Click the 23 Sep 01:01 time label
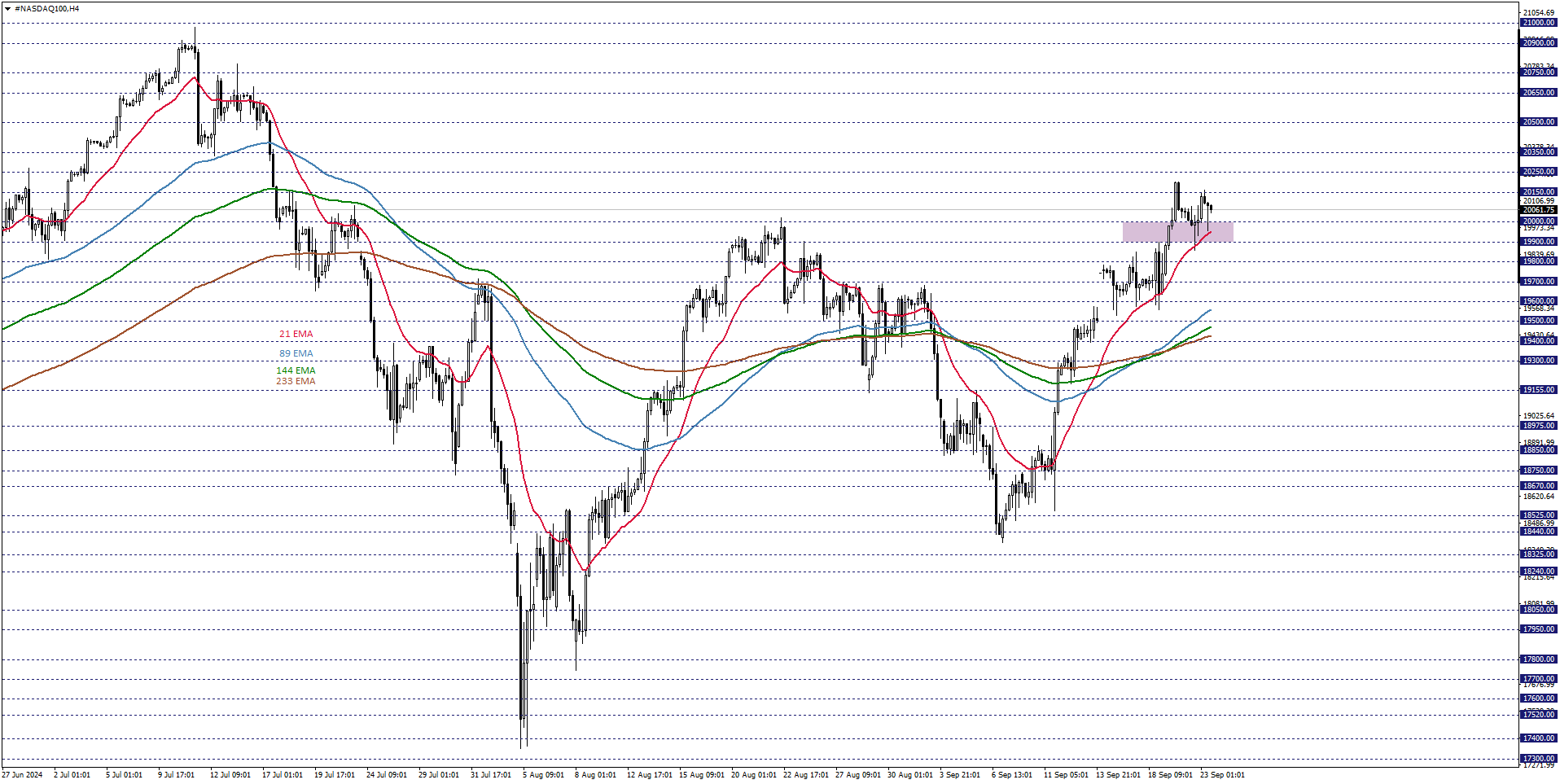Screen dimensions: 1560x784 coord(1223,774)
